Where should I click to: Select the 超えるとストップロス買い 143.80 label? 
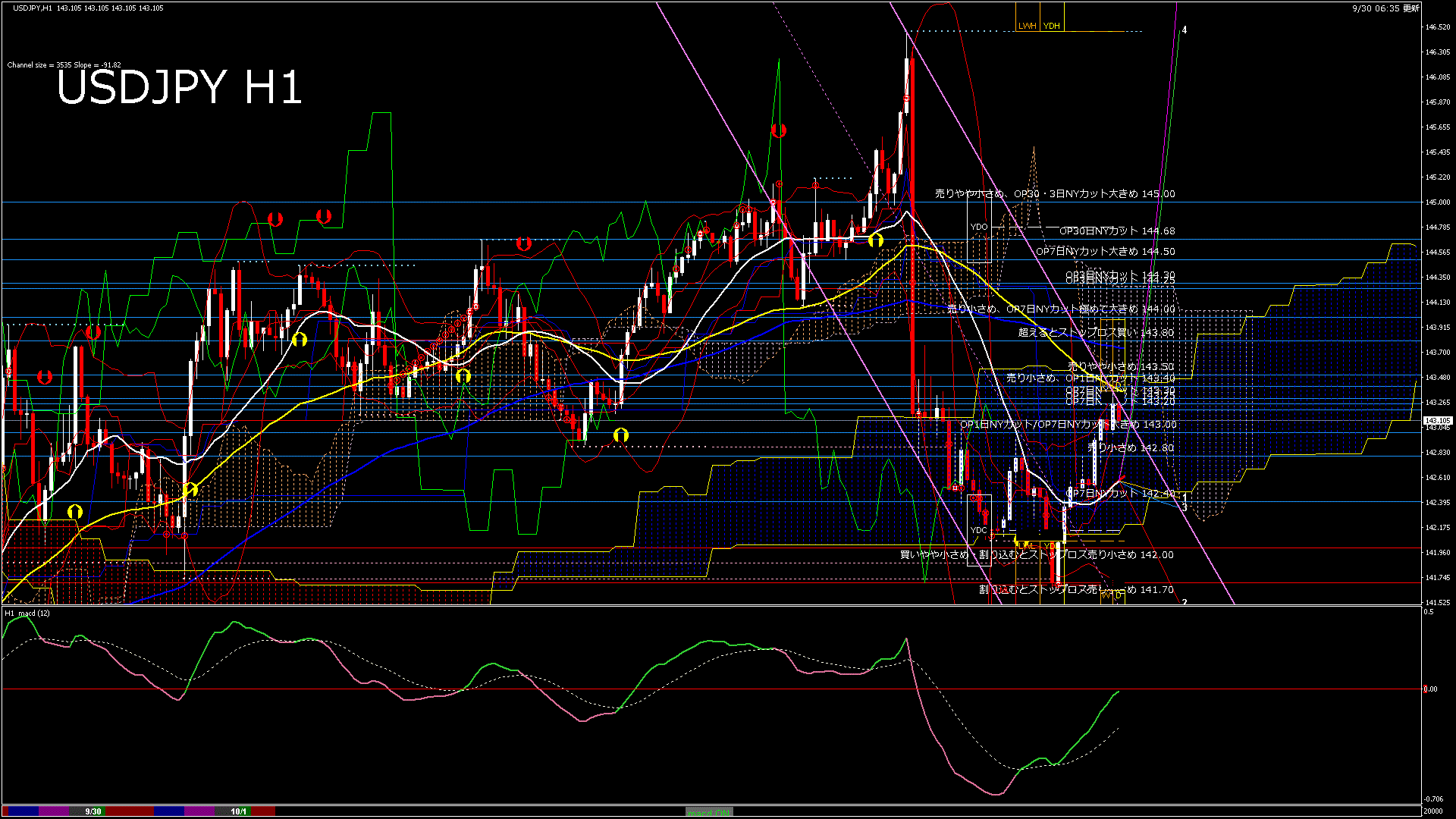(1096, 332)
